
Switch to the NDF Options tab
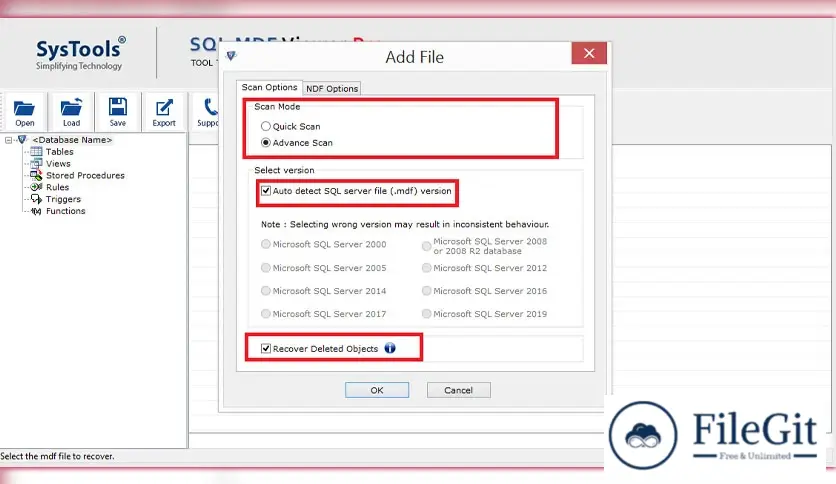(x=332, y=88)
